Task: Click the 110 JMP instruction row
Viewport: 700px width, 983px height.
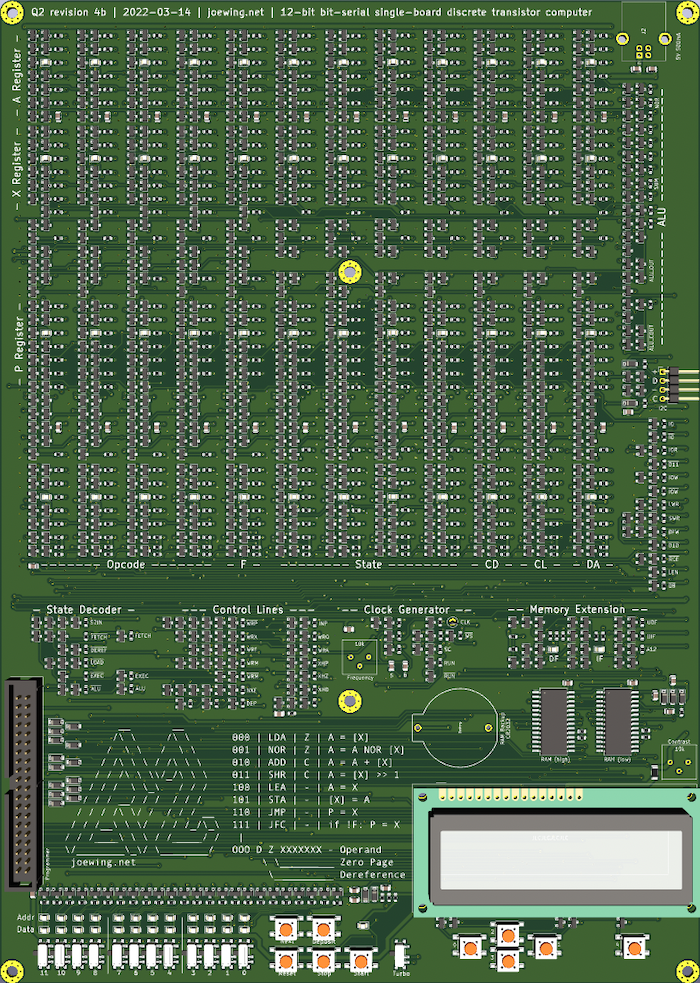Action: pyautogui.click(x=295, y=812)
